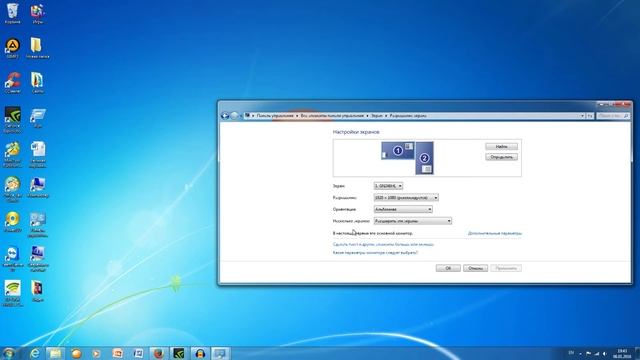Screen dimensions: 640x360
Task: Open Windows Explorer from the taskbar
Action: [x=55, y=353]
